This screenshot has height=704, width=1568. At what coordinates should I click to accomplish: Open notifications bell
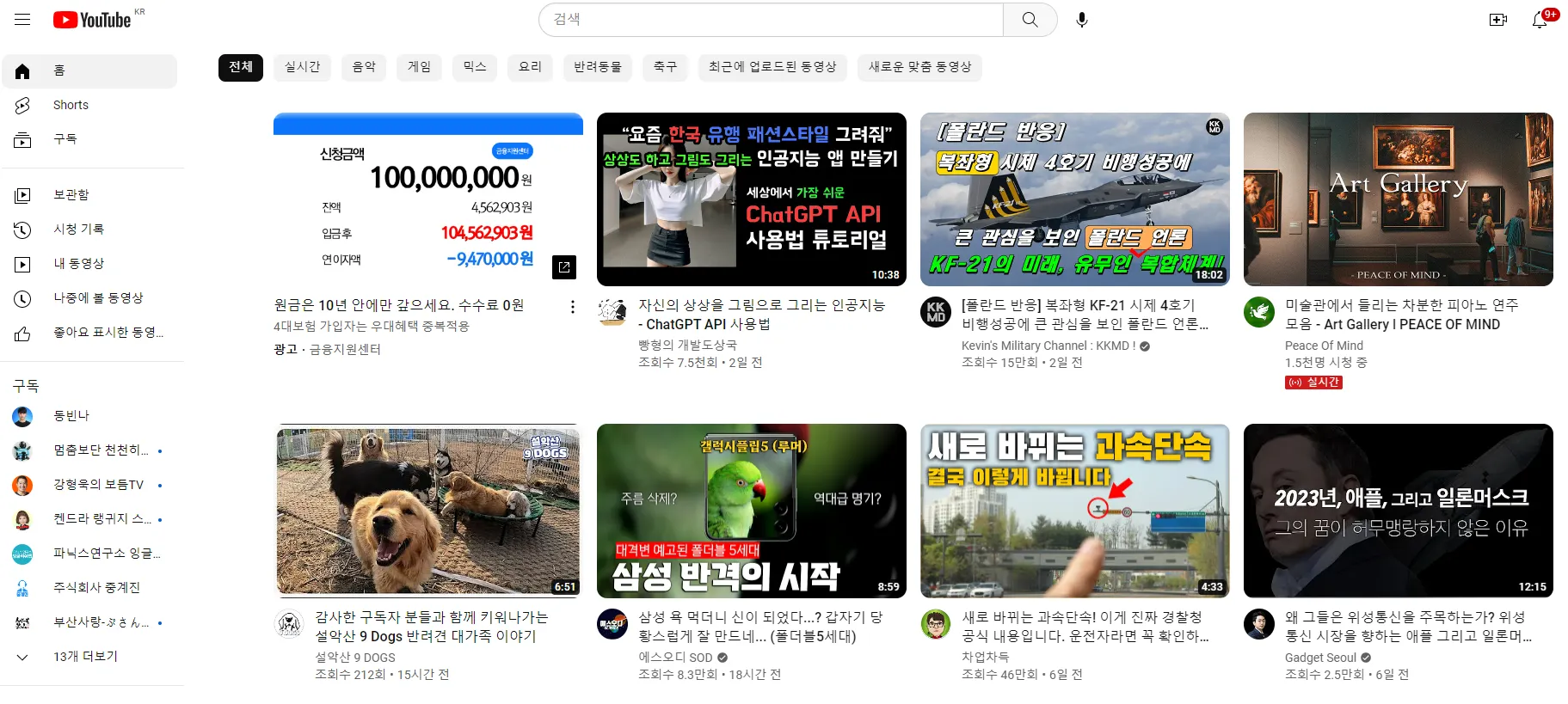1540,20
